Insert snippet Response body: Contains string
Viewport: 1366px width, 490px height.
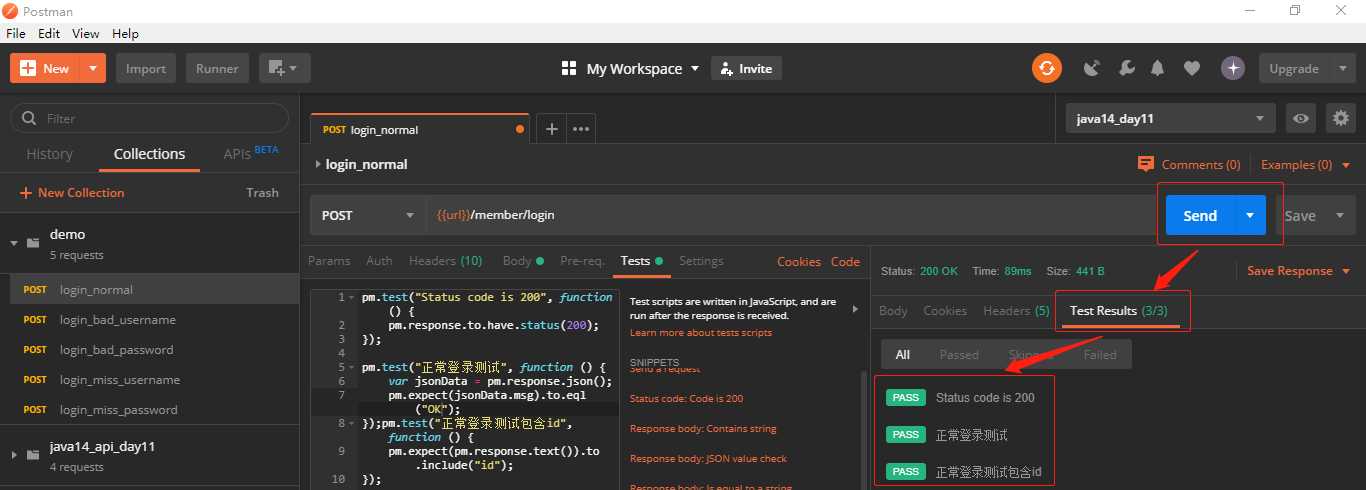pyautogui.click(x=702, y=428)
